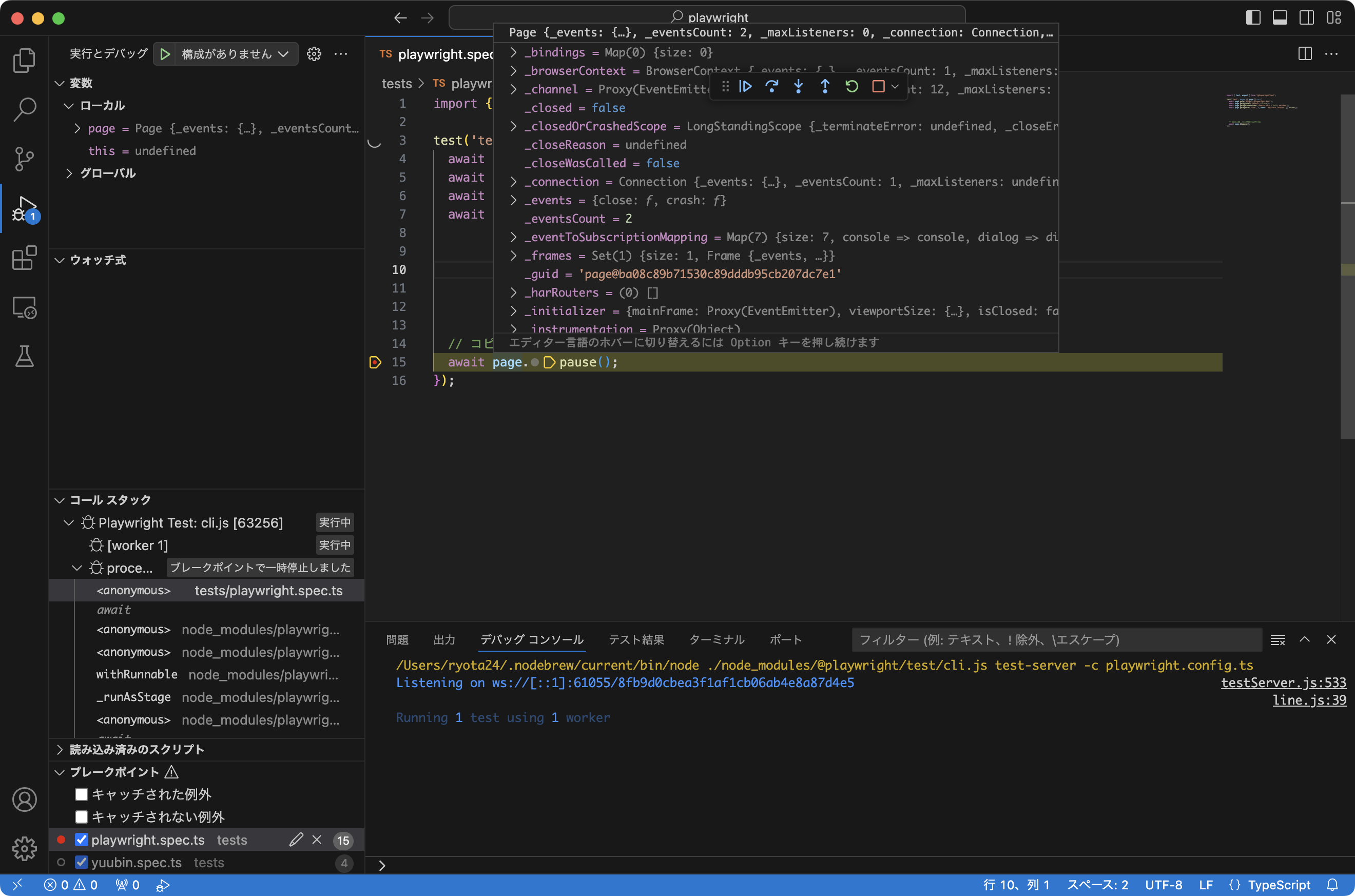Open the Extensions view in activity bar
Screen dimensions: 1355x896
(24, 258)
